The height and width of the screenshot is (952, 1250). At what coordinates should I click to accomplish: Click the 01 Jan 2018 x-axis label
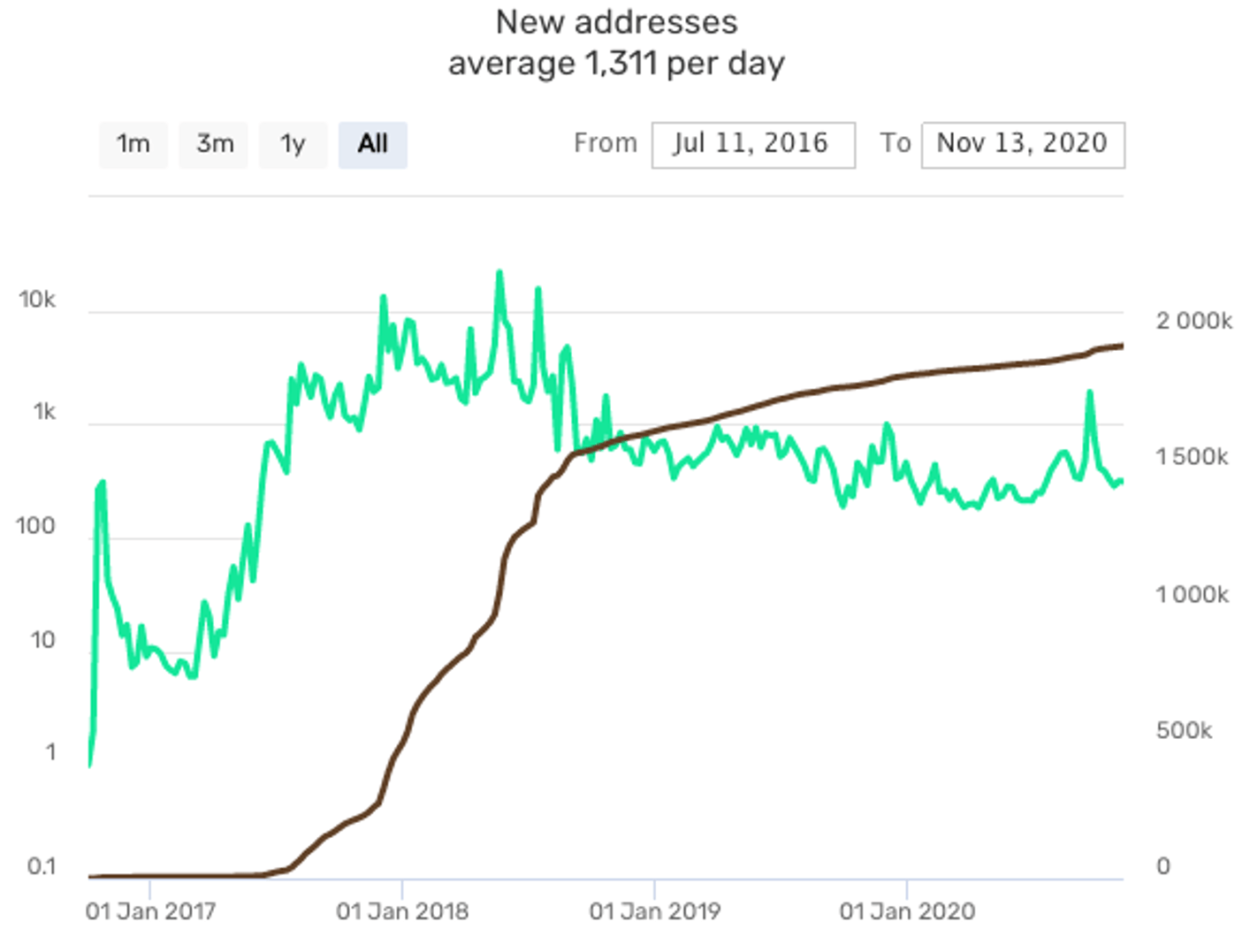coord(402,911)
